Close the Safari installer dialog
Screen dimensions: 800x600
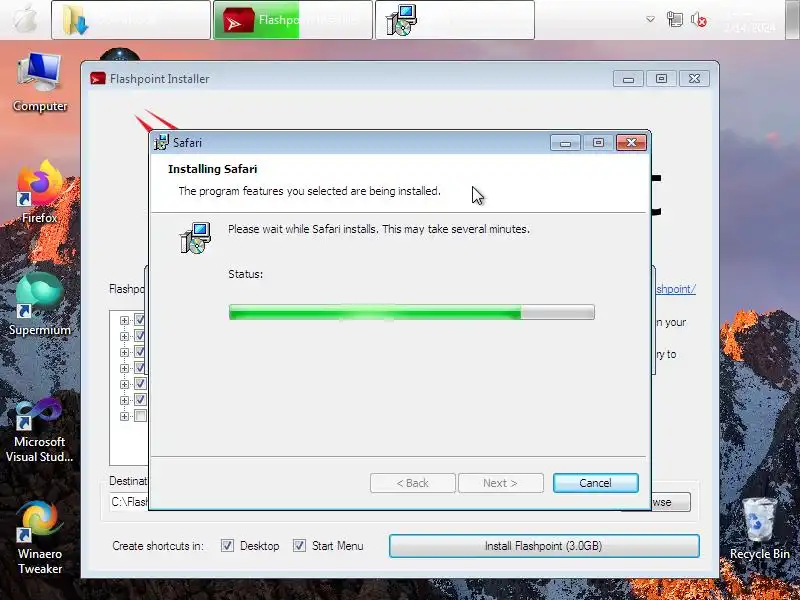pos(632,142)
